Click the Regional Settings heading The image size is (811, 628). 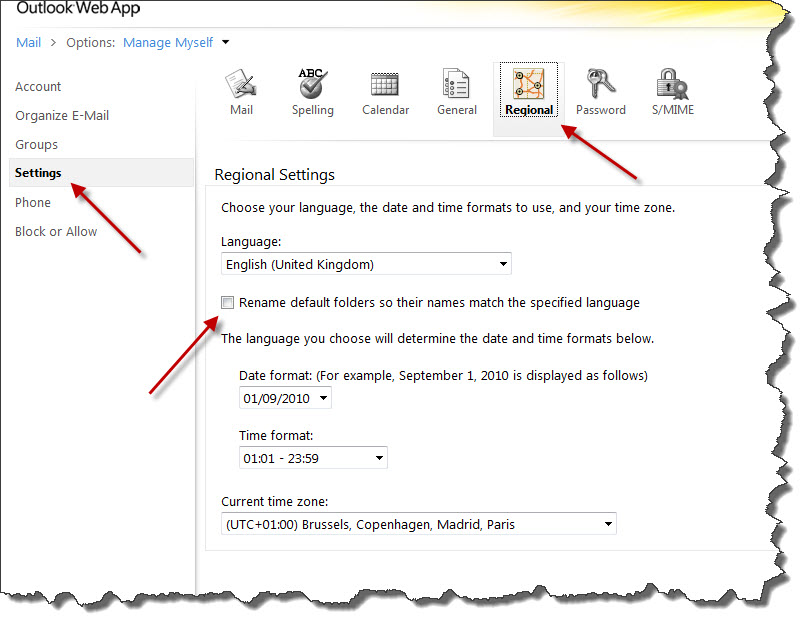[274, 175]
